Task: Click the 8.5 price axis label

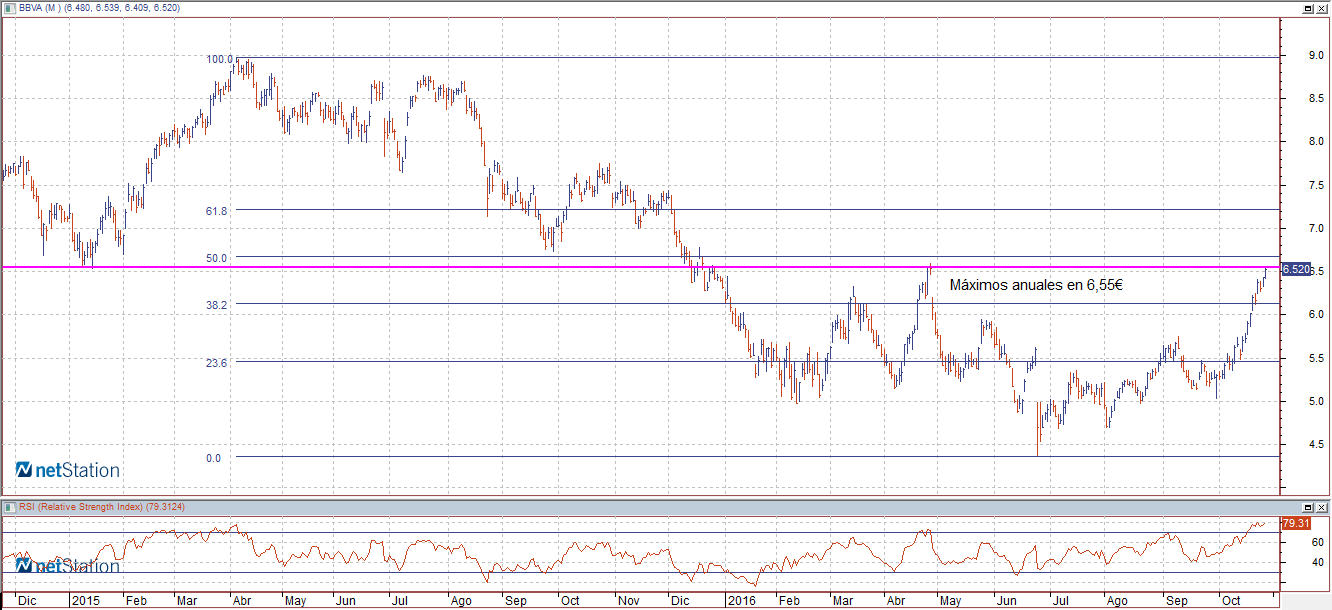Action: tap(1316, 98)
